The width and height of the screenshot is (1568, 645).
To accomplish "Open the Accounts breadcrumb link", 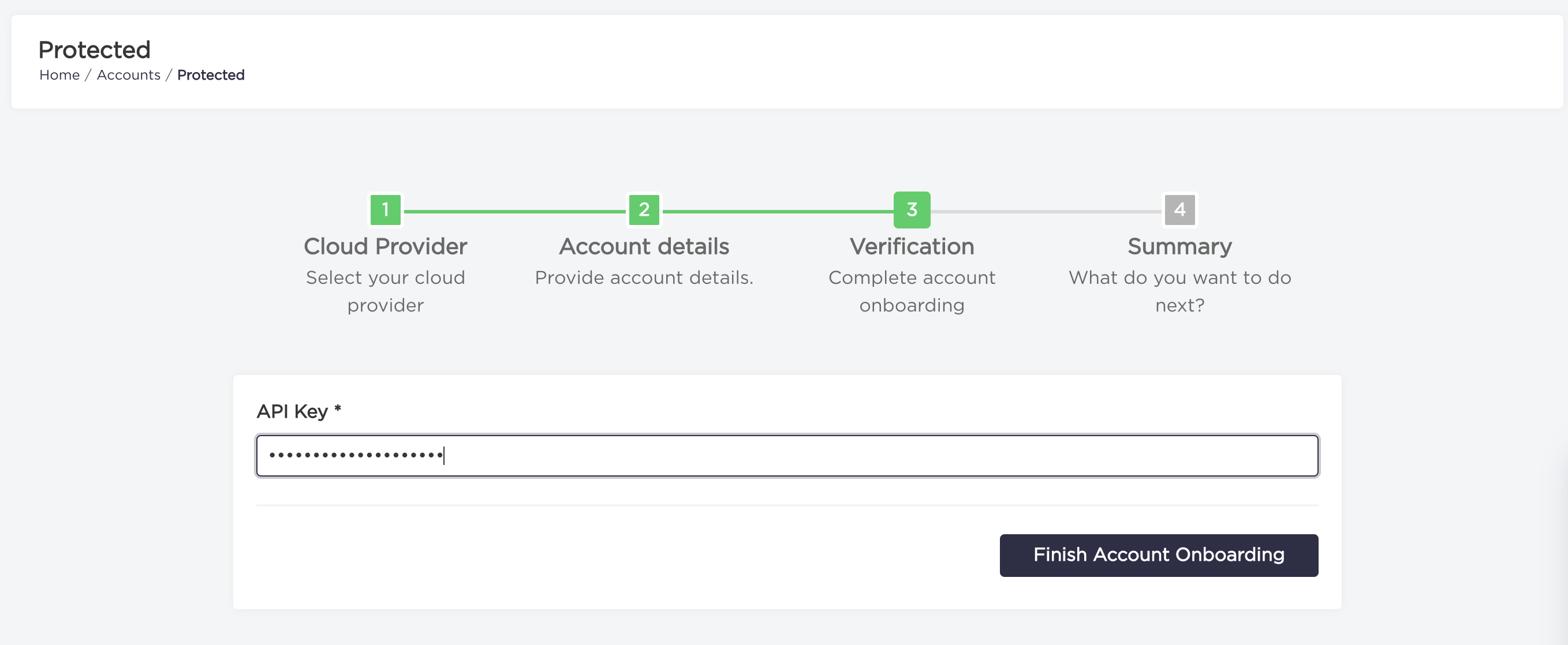I will point(129,74).
